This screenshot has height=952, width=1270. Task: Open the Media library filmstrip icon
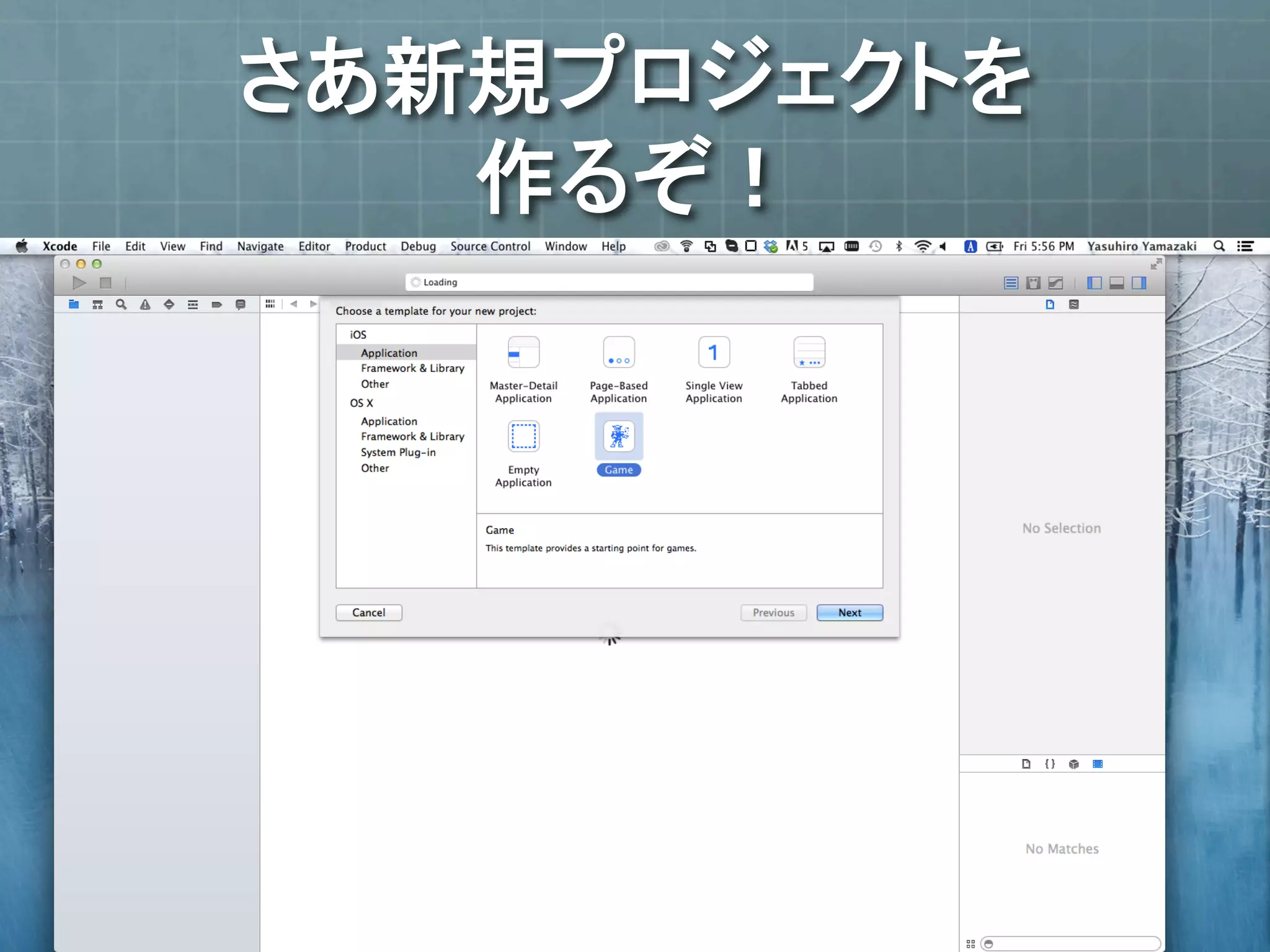pyautogui.click(x=1098, y=764)
